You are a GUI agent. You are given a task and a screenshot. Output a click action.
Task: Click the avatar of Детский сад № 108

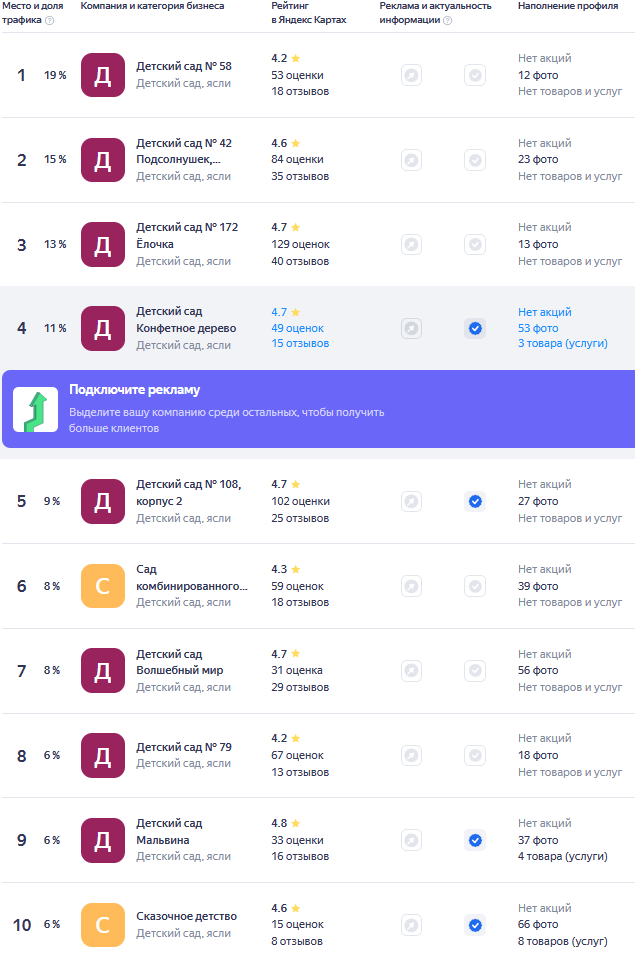103,501
